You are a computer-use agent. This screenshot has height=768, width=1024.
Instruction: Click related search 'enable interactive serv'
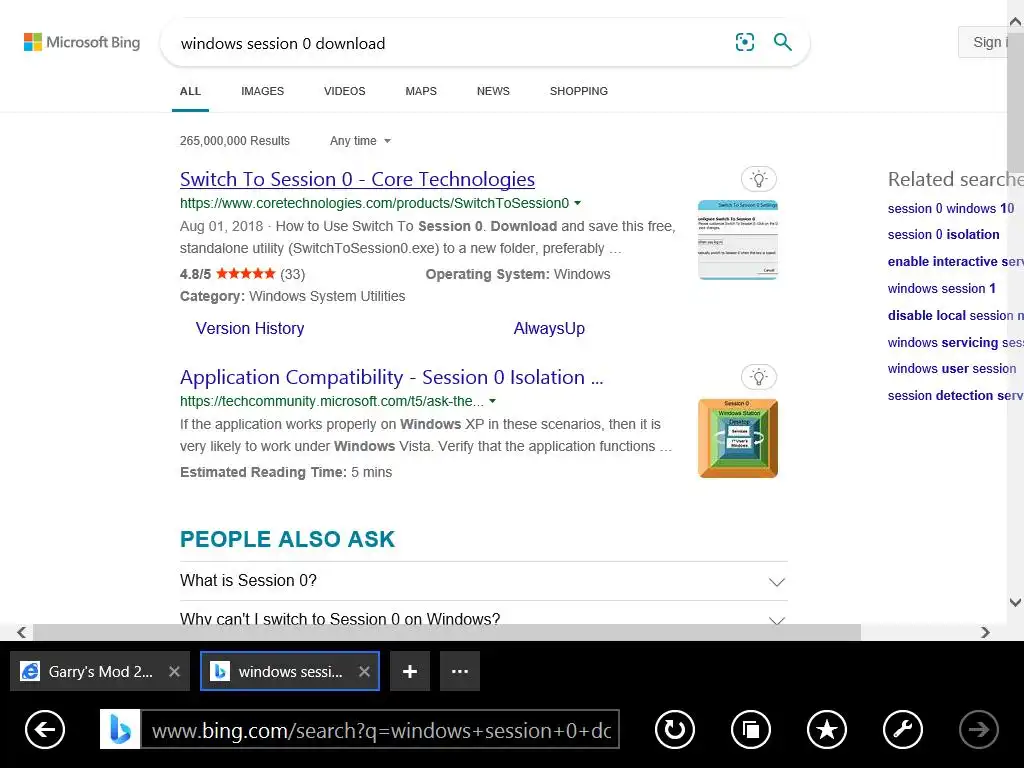955,261
